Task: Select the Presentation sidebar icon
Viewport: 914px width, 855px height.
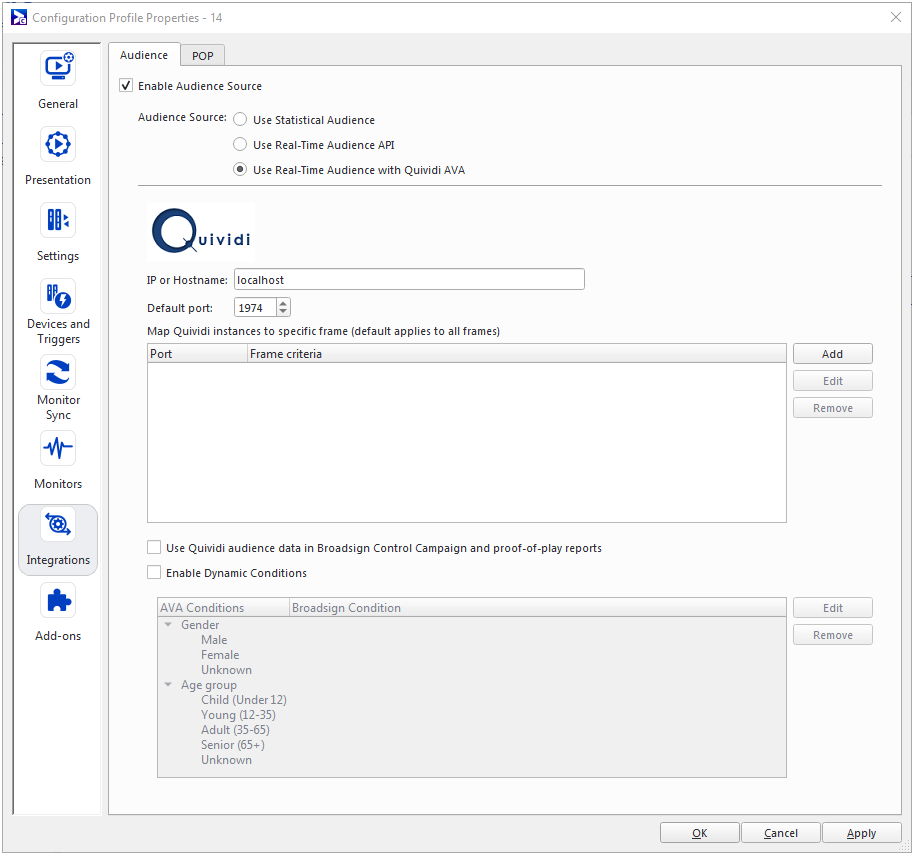Action: [58, 144]
